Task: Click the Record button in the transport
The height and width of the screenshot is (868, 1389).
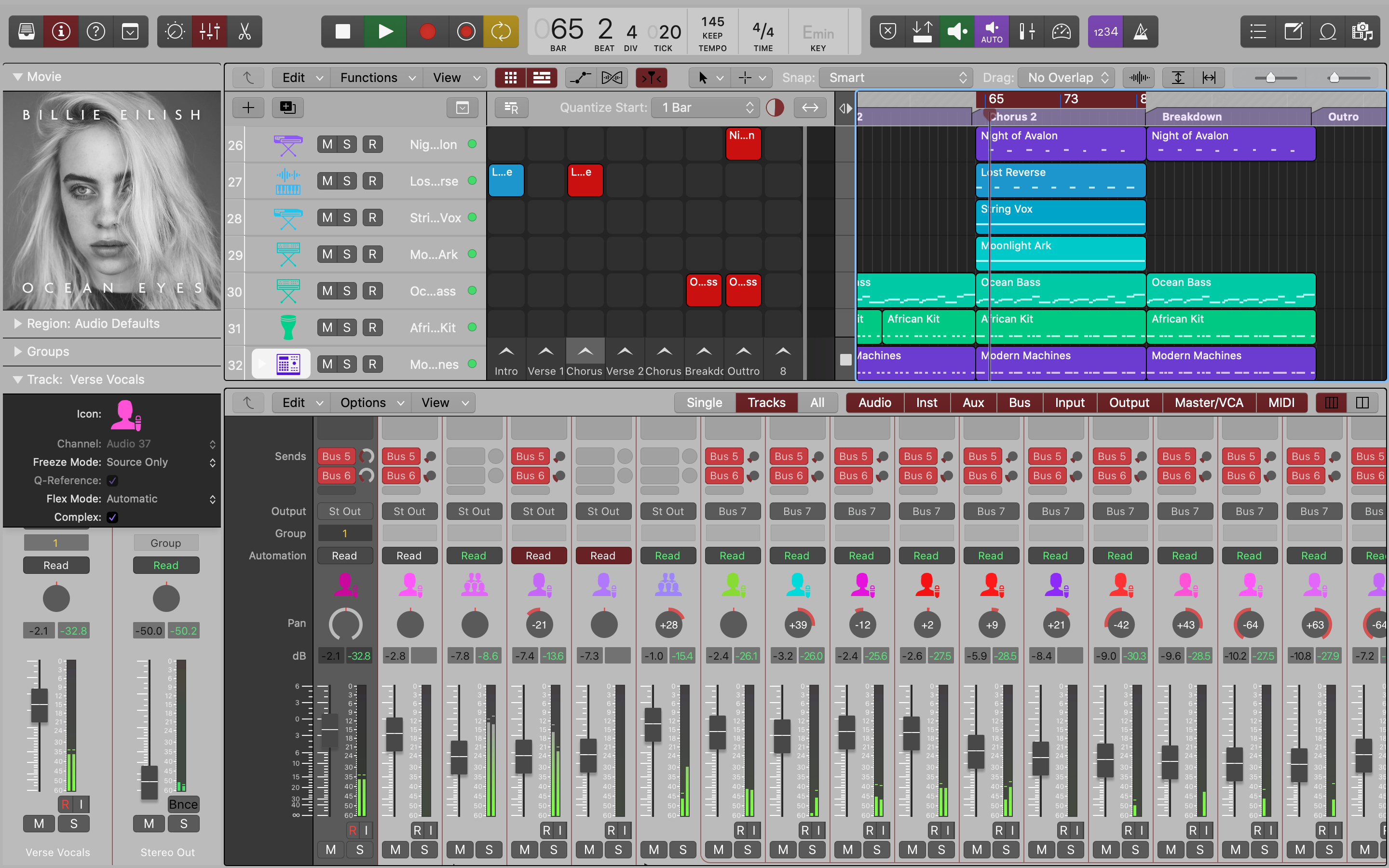Action: pos(427,31)
